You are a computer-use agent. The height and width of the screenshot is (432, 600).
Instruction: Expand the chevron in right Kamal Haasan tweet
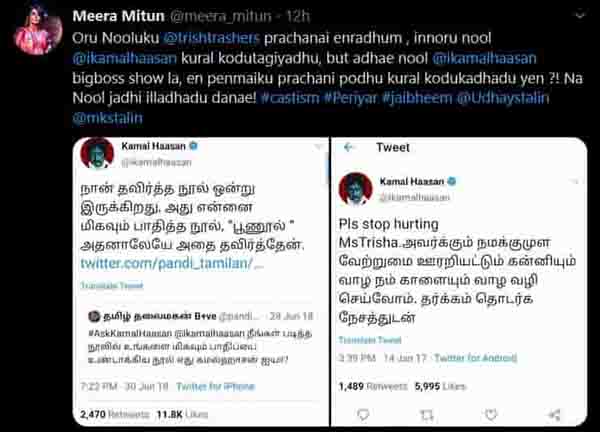pyautogui.click(x=575, y=181)
